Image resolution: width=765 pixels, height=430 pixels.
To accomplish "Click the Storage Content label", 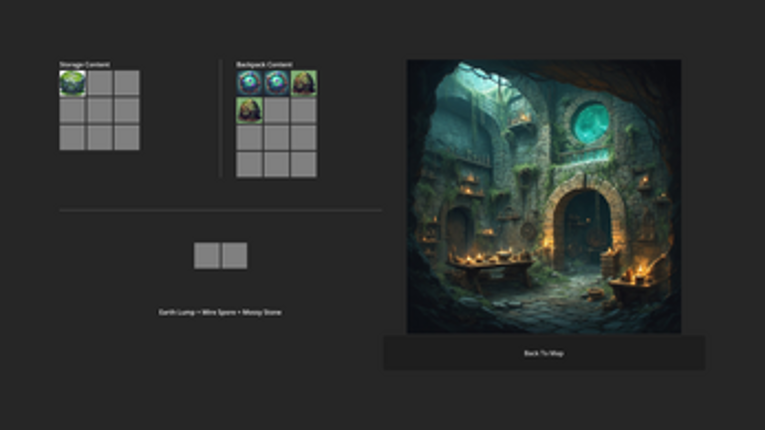I will pos(84,64).
